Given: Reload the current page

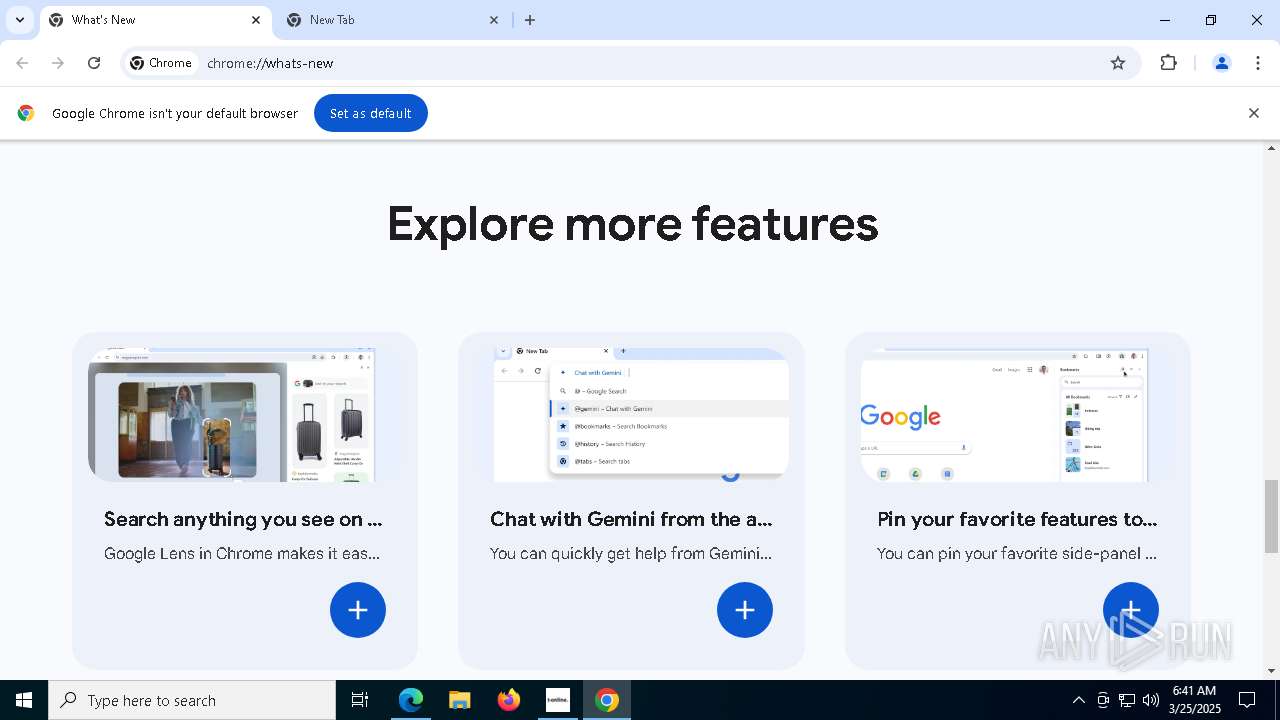Looking at the screenshot, I should (x=94, y=63).
